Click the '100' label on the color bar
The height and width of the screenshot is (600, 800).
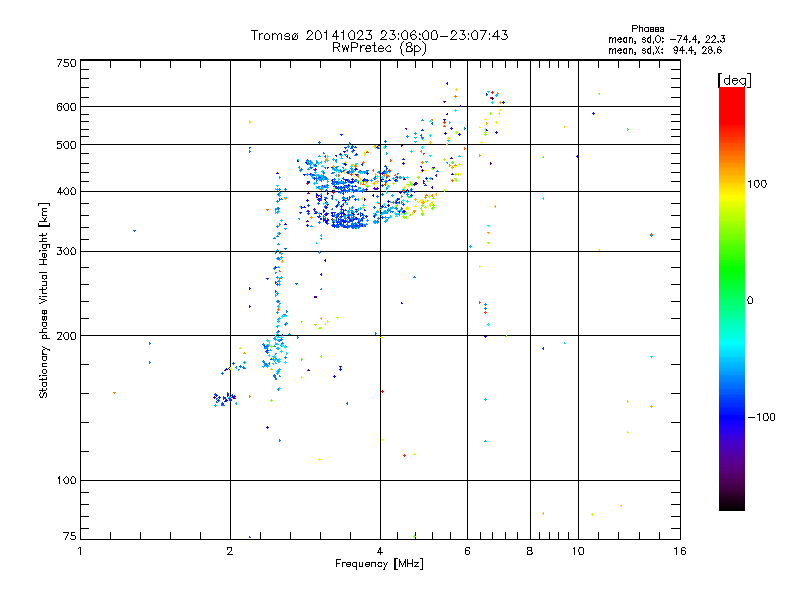[x=757, y=184]
